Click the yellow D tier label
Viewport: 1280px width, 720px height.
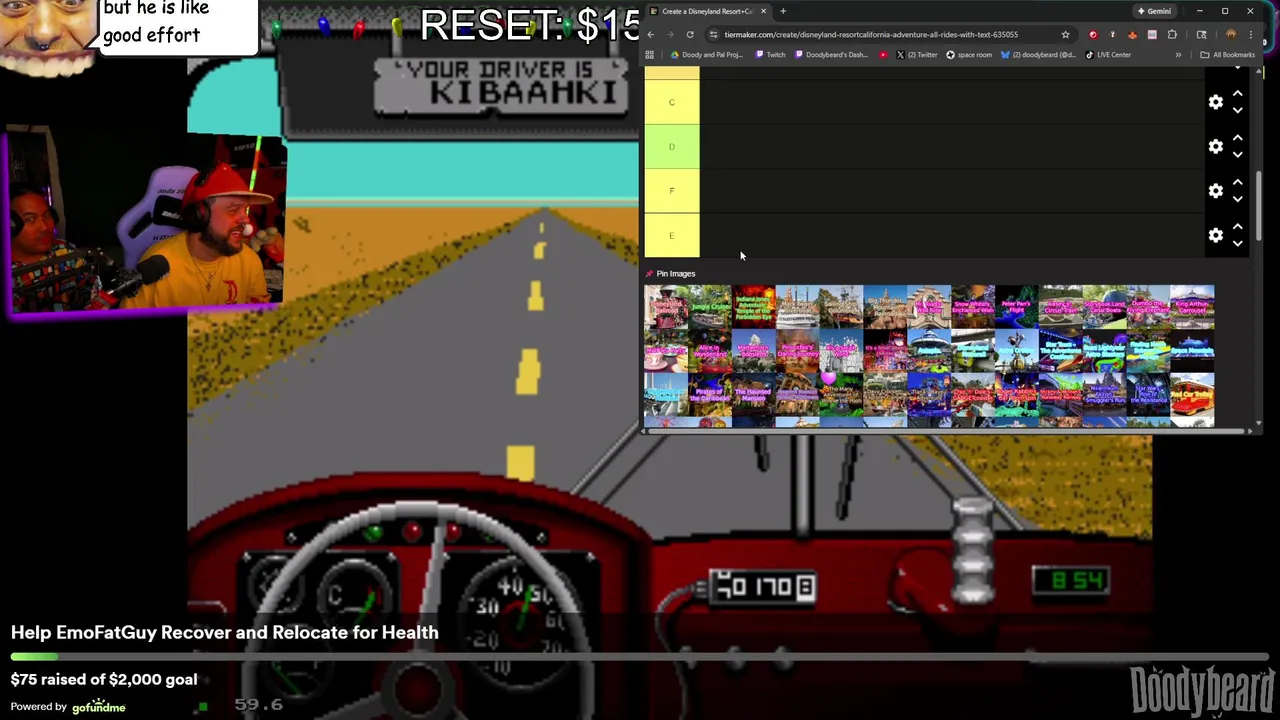(x=672, y=146)
